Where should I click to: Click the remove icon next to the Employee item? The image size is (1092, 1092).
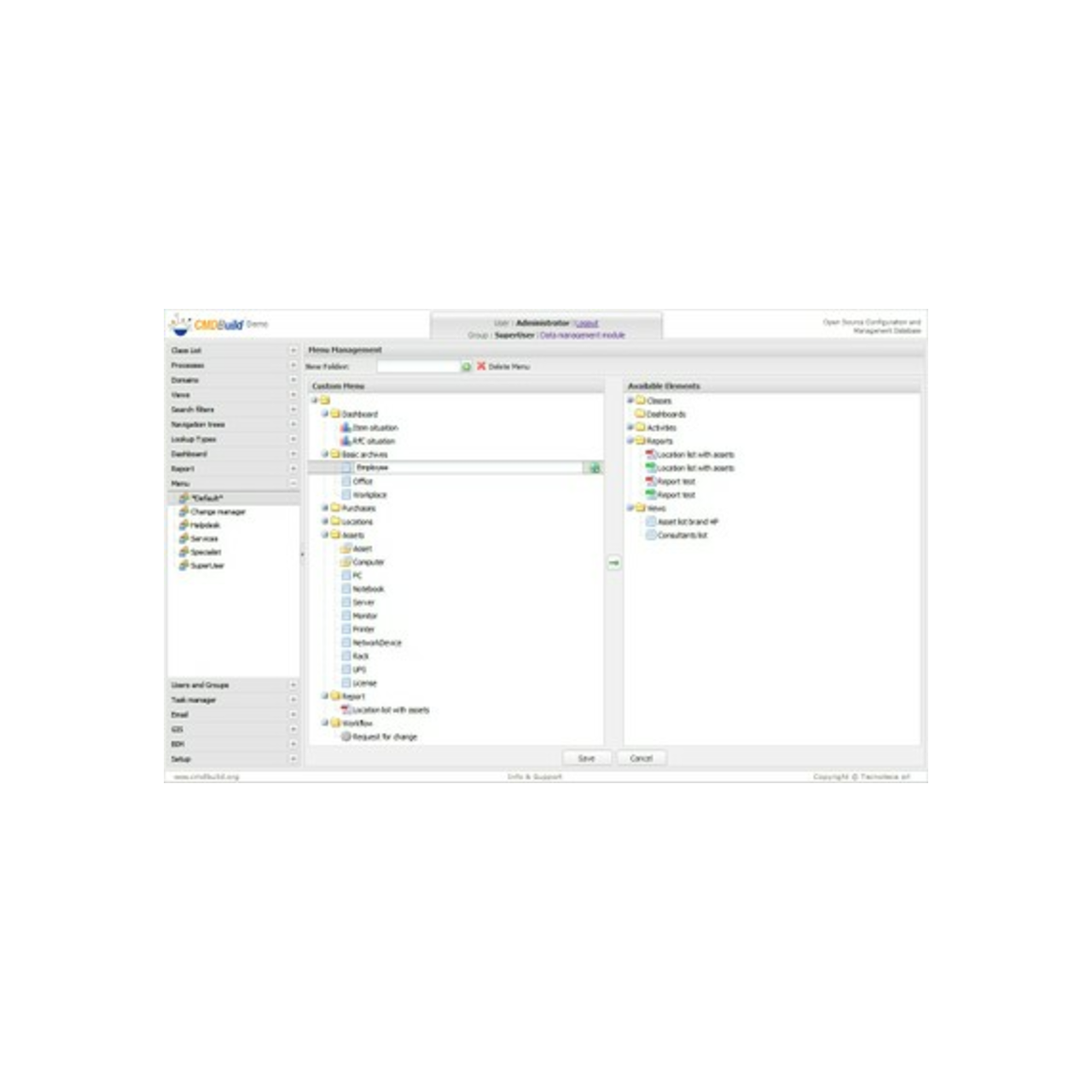click(x=595, y=468)
